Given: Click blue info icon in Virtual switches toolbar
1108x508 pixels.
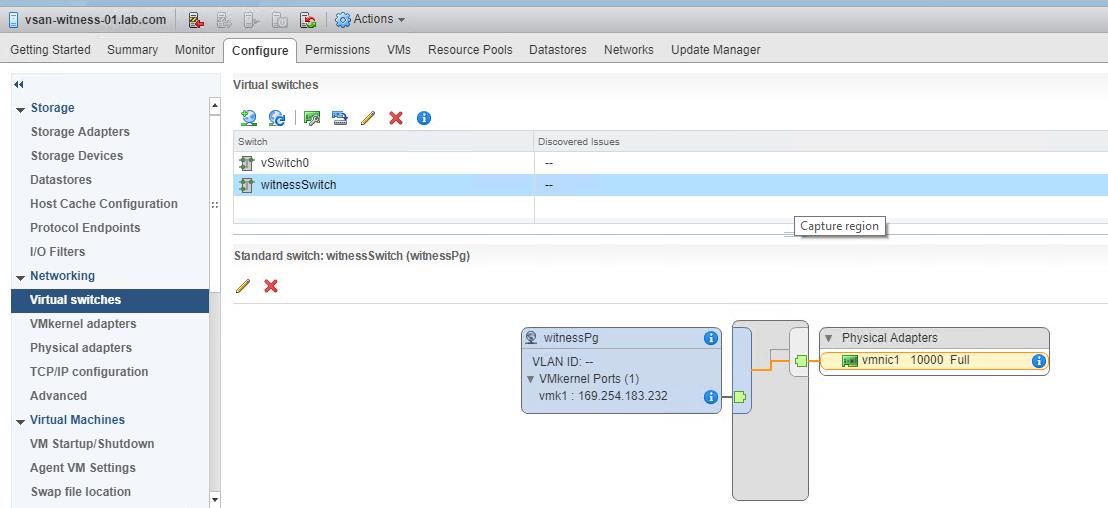Looking at the screenshot, I should 424,118.
